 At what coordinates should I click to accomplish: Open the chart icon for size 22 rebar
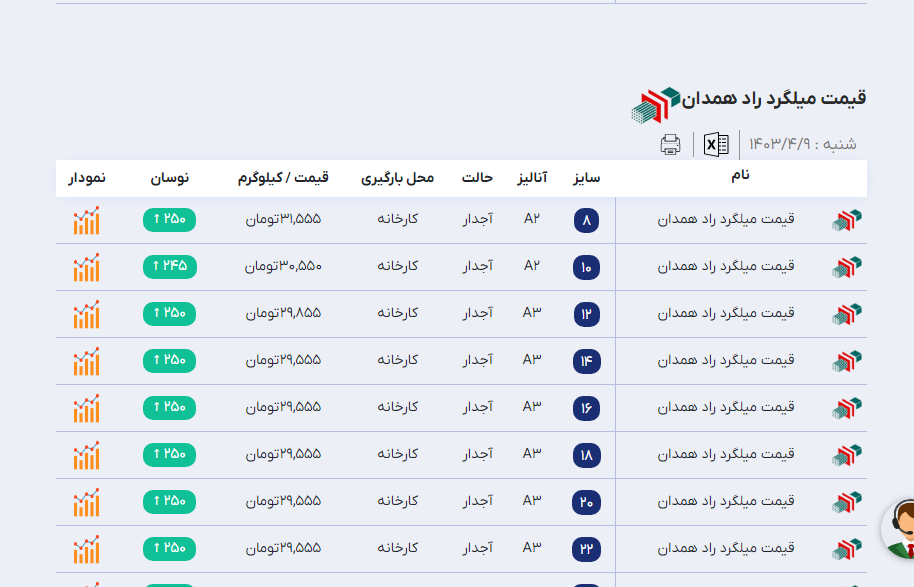[x=87, y=549]
